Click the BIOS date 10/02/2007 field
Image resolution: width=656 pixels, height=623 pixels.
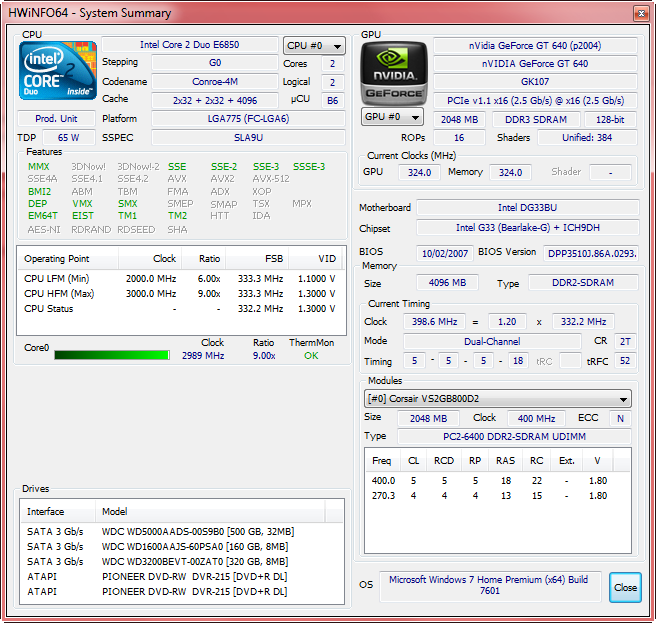[445, 254]
